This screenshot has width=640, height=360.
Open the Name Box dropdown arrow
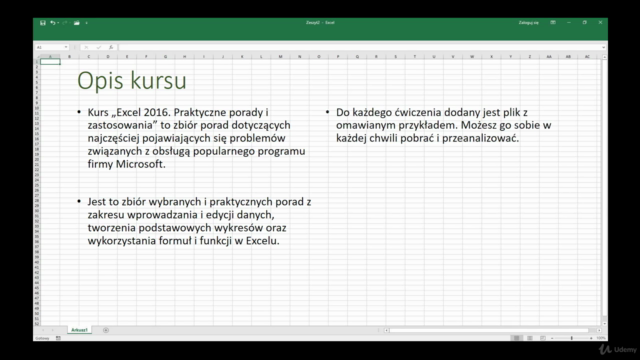click(x=66, y=47)
